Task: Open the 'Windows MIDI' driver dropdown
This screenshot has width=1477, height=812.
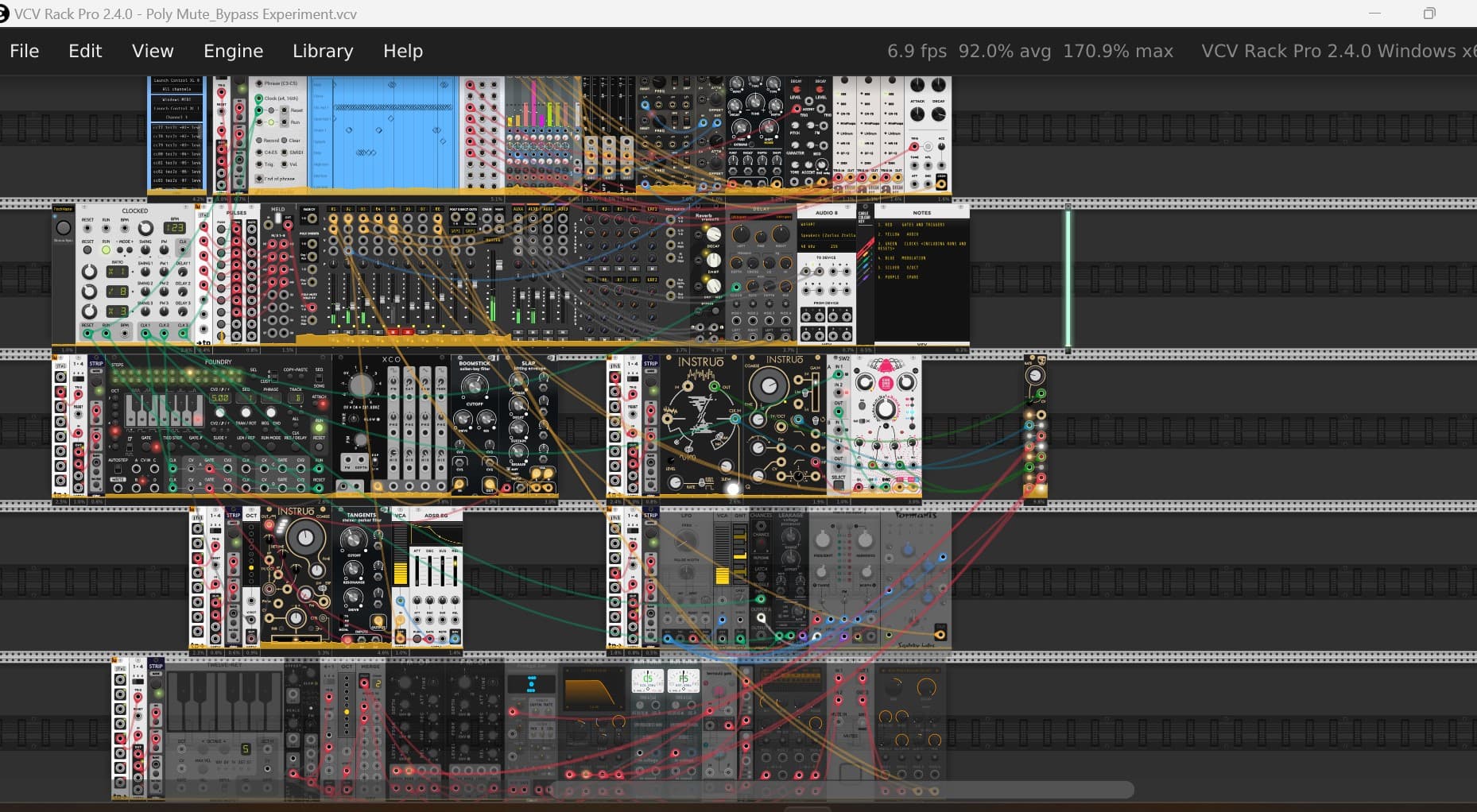Action: pos(176,100)
